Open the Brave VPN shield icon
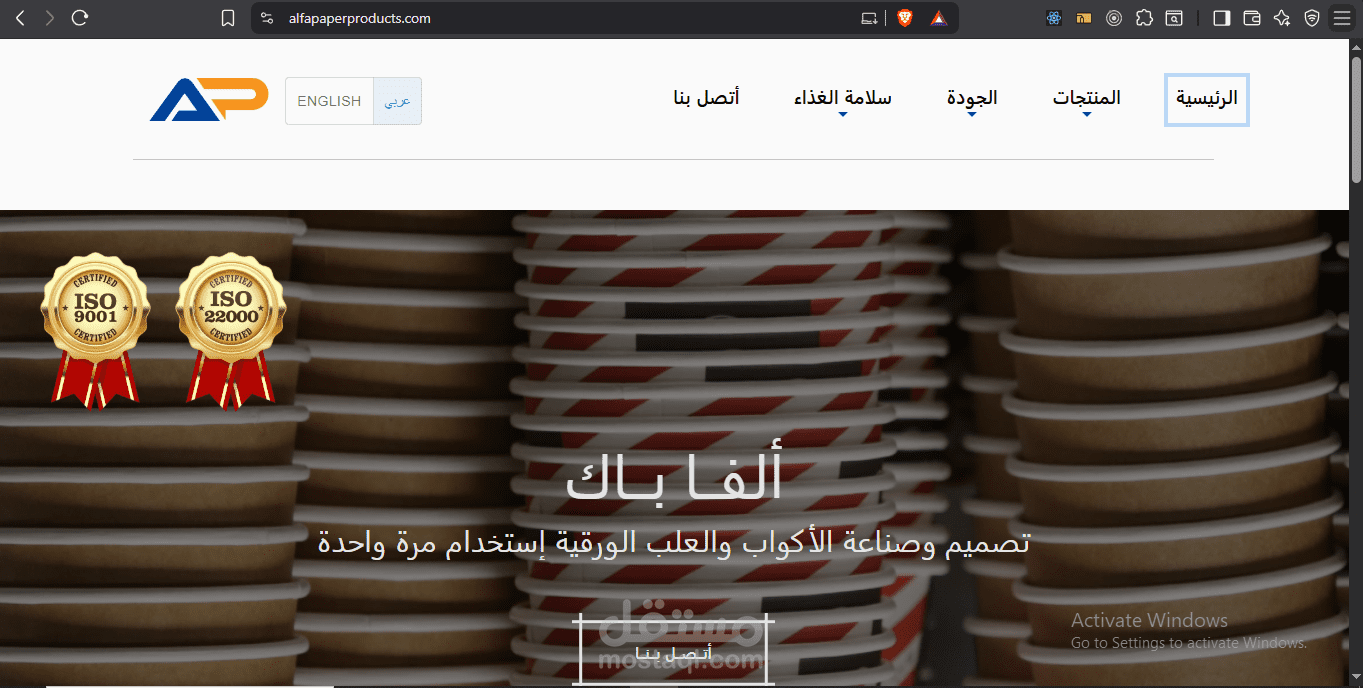Image resolution: width=1363 pixels, height=688 pixels. (x=1312, y=18)
